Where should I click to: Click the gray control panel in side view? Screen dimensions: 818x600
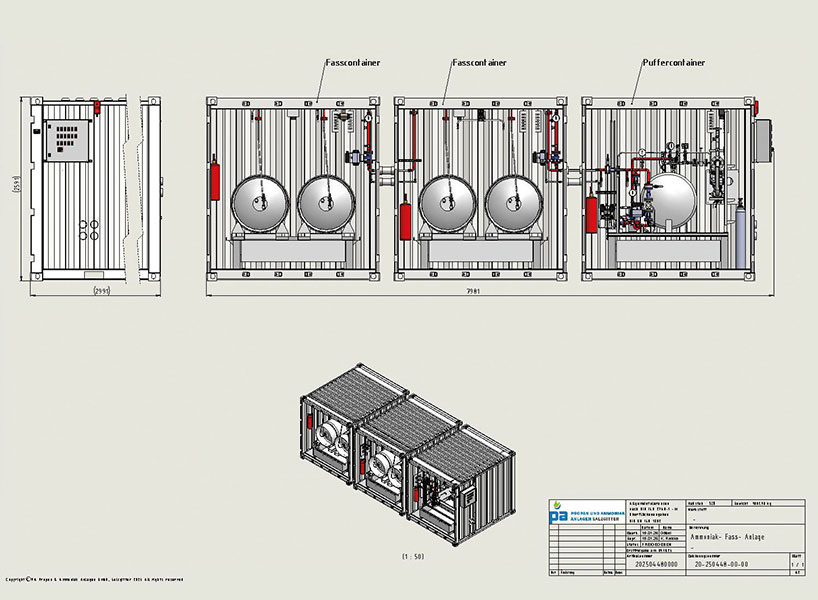68,140
